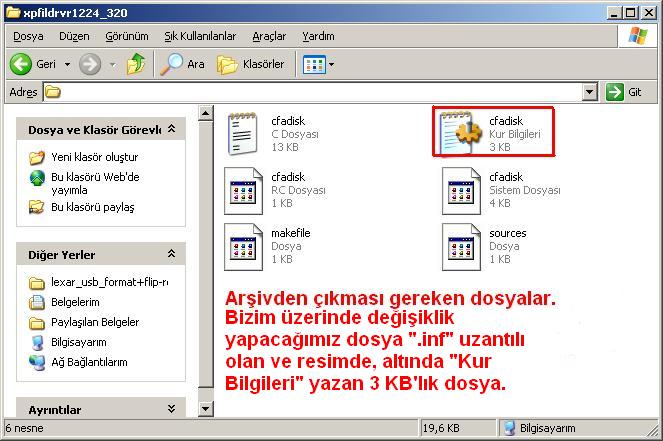The image size is (663, 441).
Task: Open the Search (Ara) tool
Action: click(x=182, y=64)
